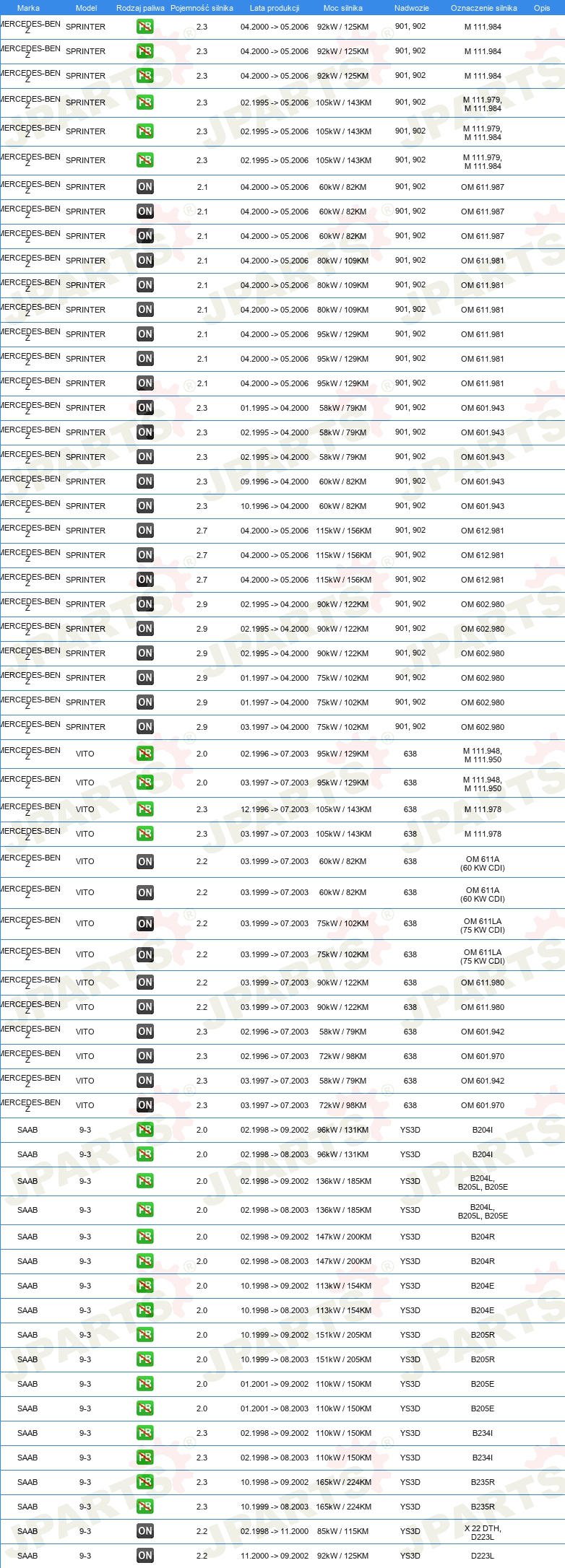Click the PB icon in SAAB B204R -> 08.2003 row
The image size is (565, 1568).
click(x=145, y=1261)
